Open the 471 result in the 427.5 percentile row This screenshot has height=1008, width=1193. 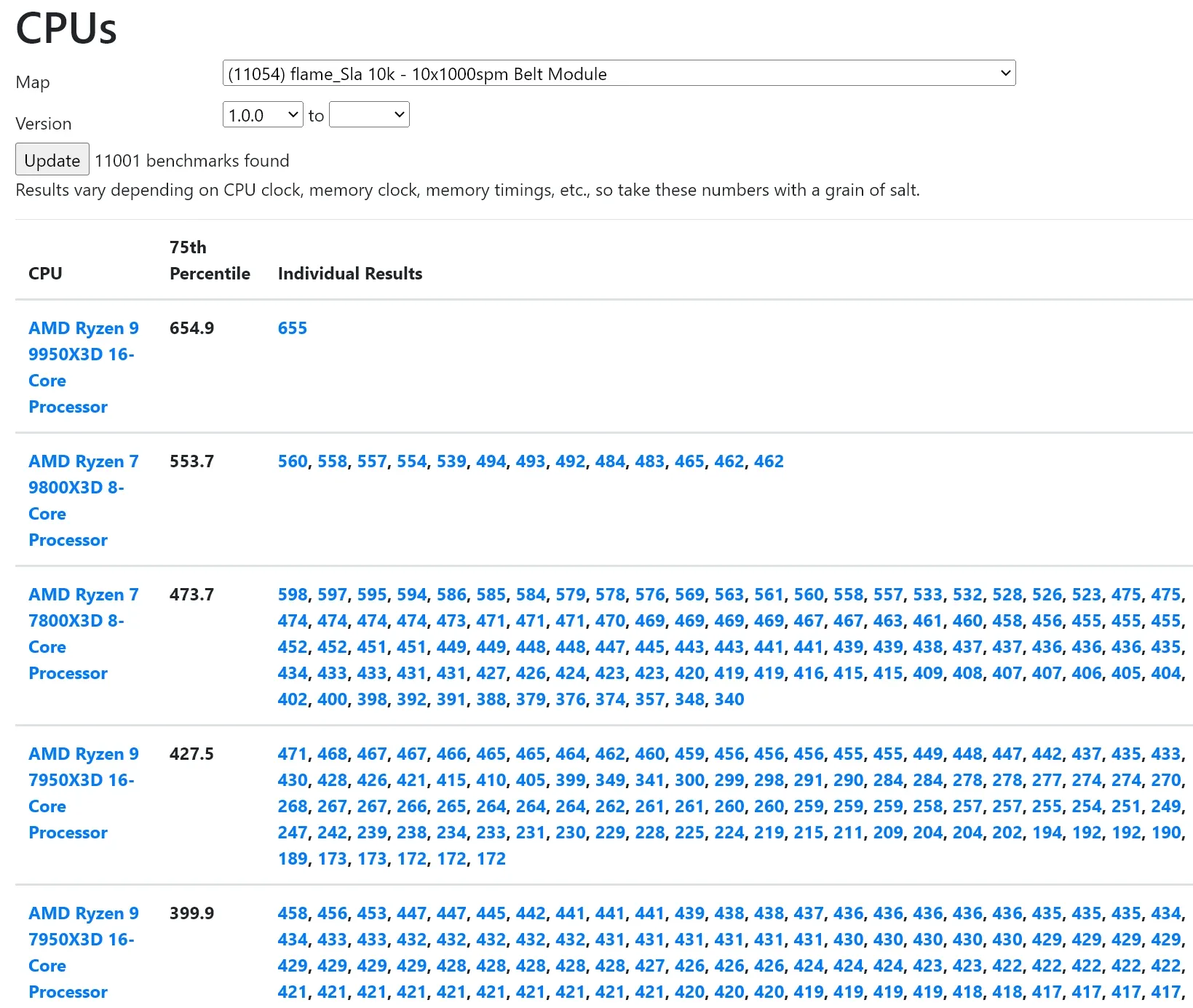coord(293,754)
